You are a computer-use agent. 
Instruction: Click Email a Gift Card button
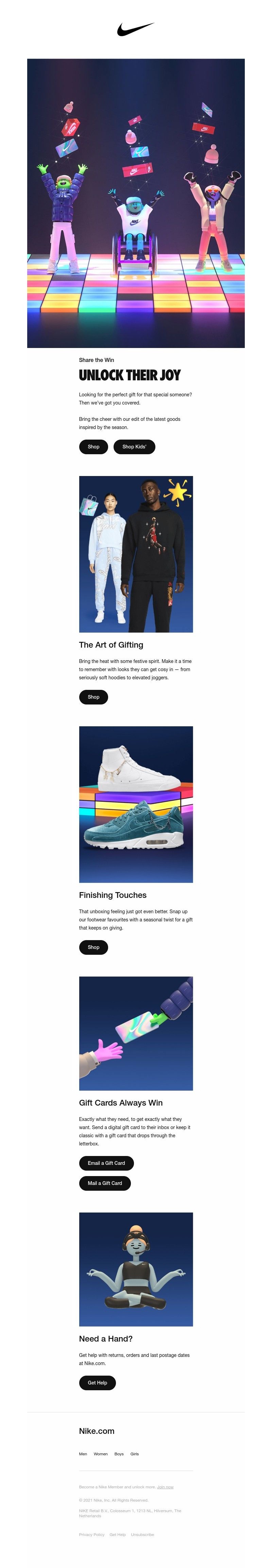106,1162
